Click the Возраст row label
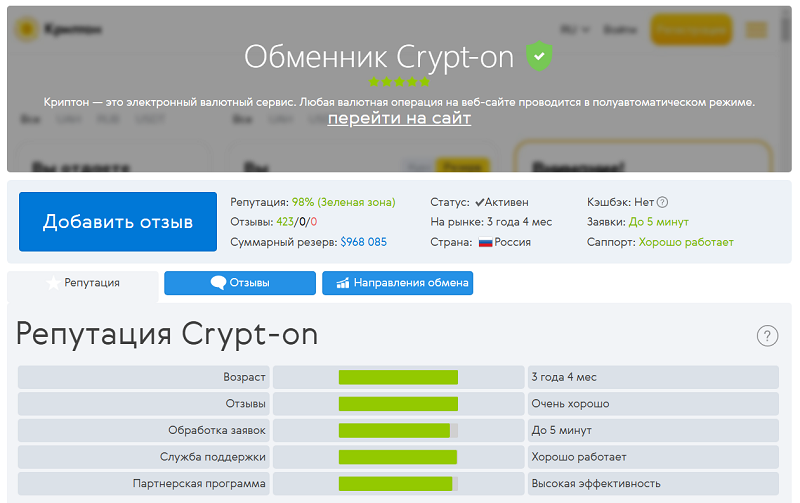800x503 pixels. (x=244, y=377)
